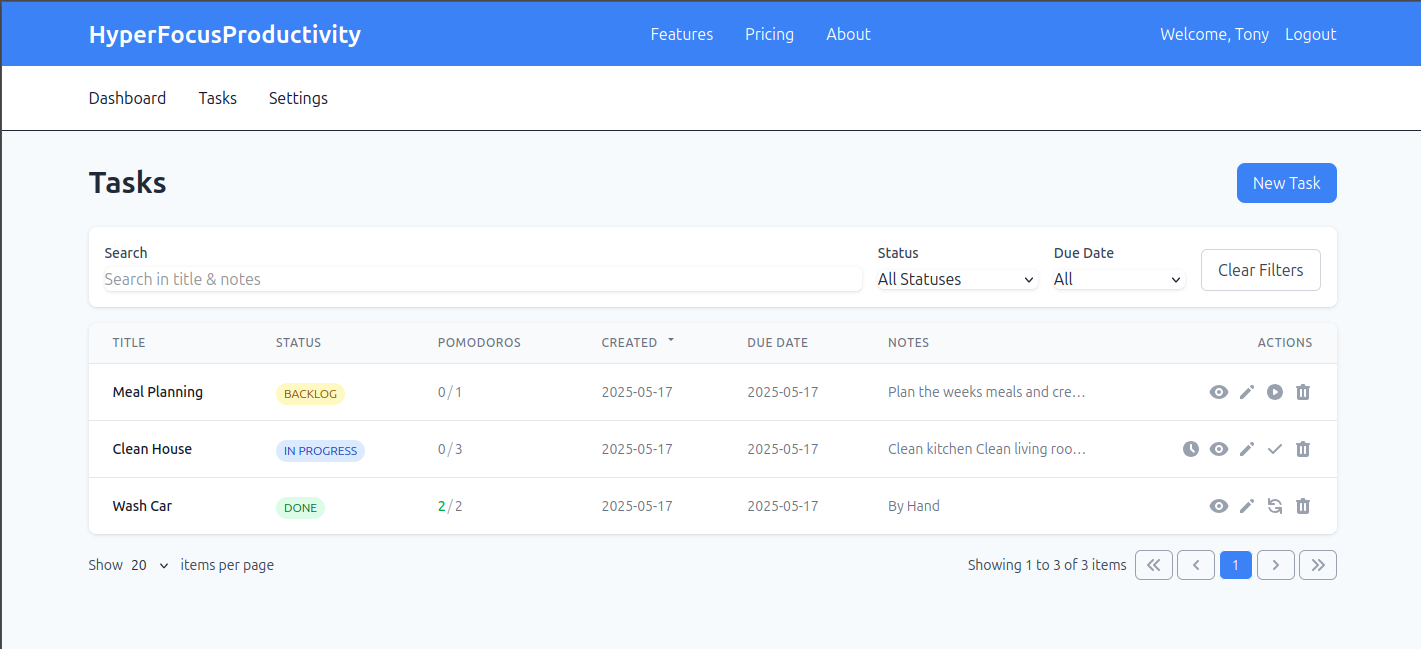Click the Clean kitchen Clean living room note
This screenshot has height=649, width=1421.
987,449
